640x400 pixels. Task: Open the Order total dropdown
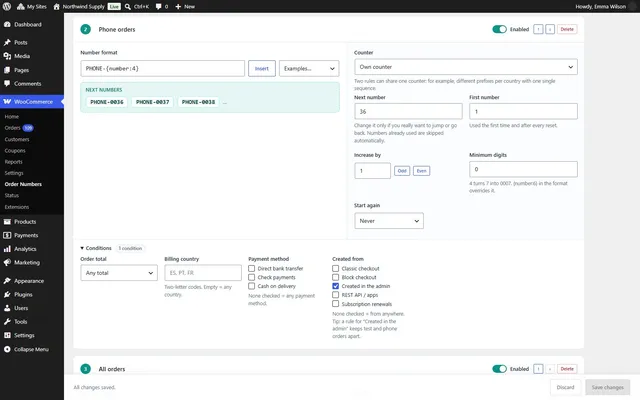coord(119,273)
